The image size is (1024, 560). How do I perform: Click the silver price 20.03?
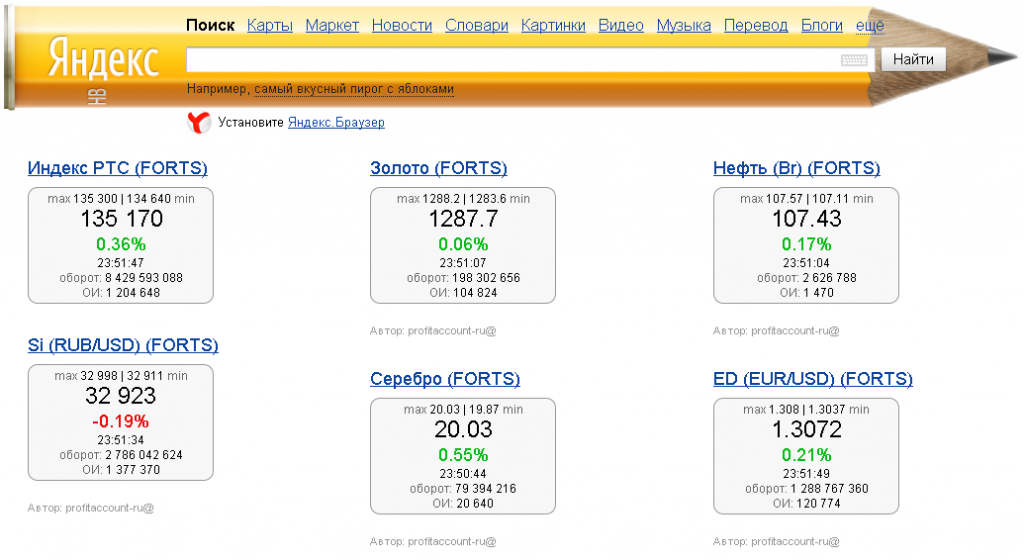[x=463, y=429]
